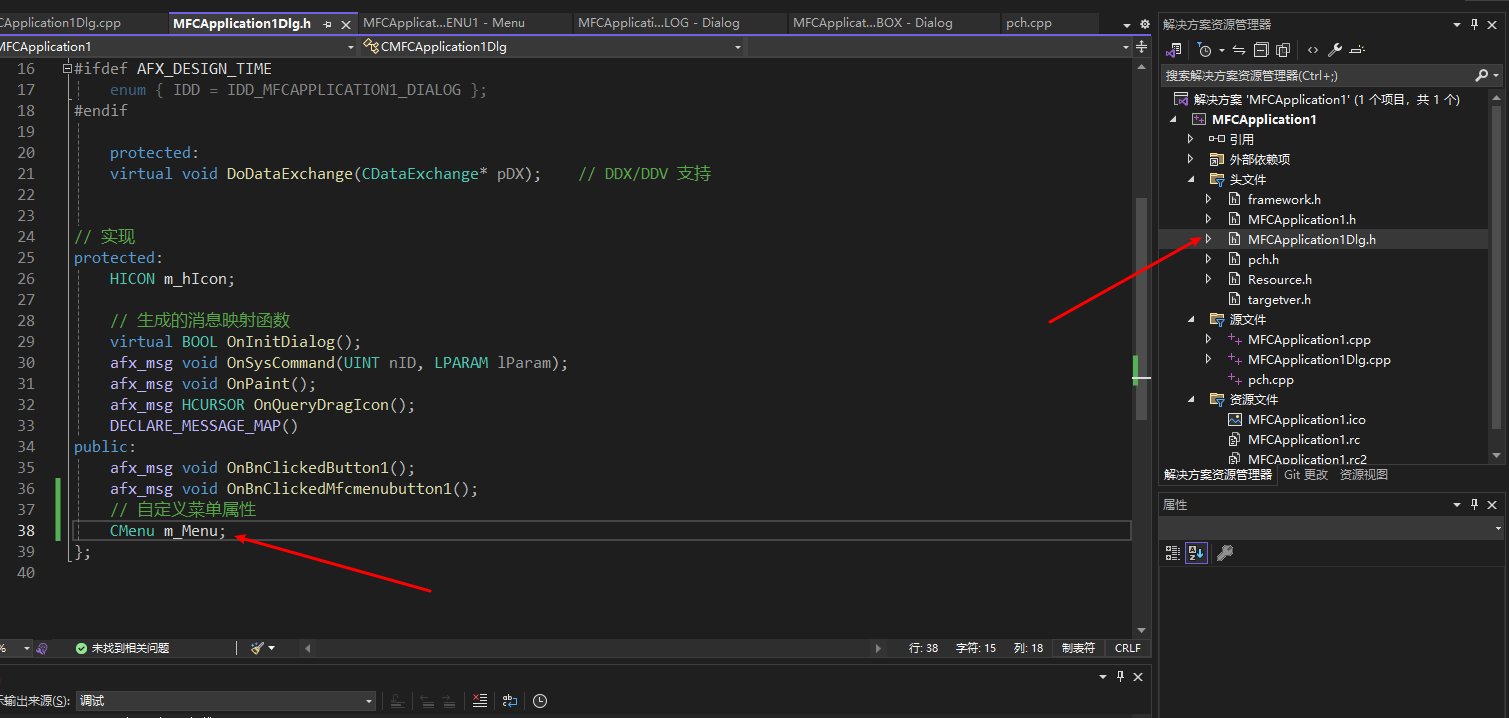Pin the MFCApplication1Dlg.h tab
The image size is (1509, 718).
[x=328, y=24]
